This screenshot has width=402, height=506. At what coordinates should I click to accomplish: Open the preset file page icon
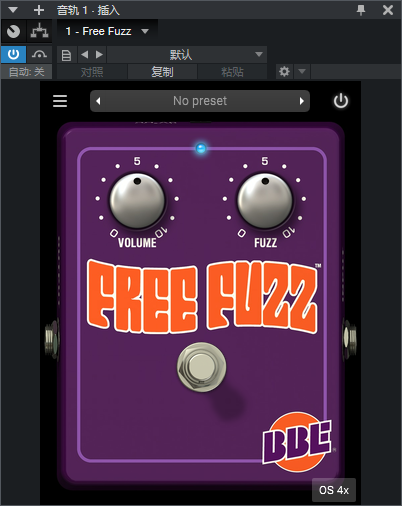point(66,55)
